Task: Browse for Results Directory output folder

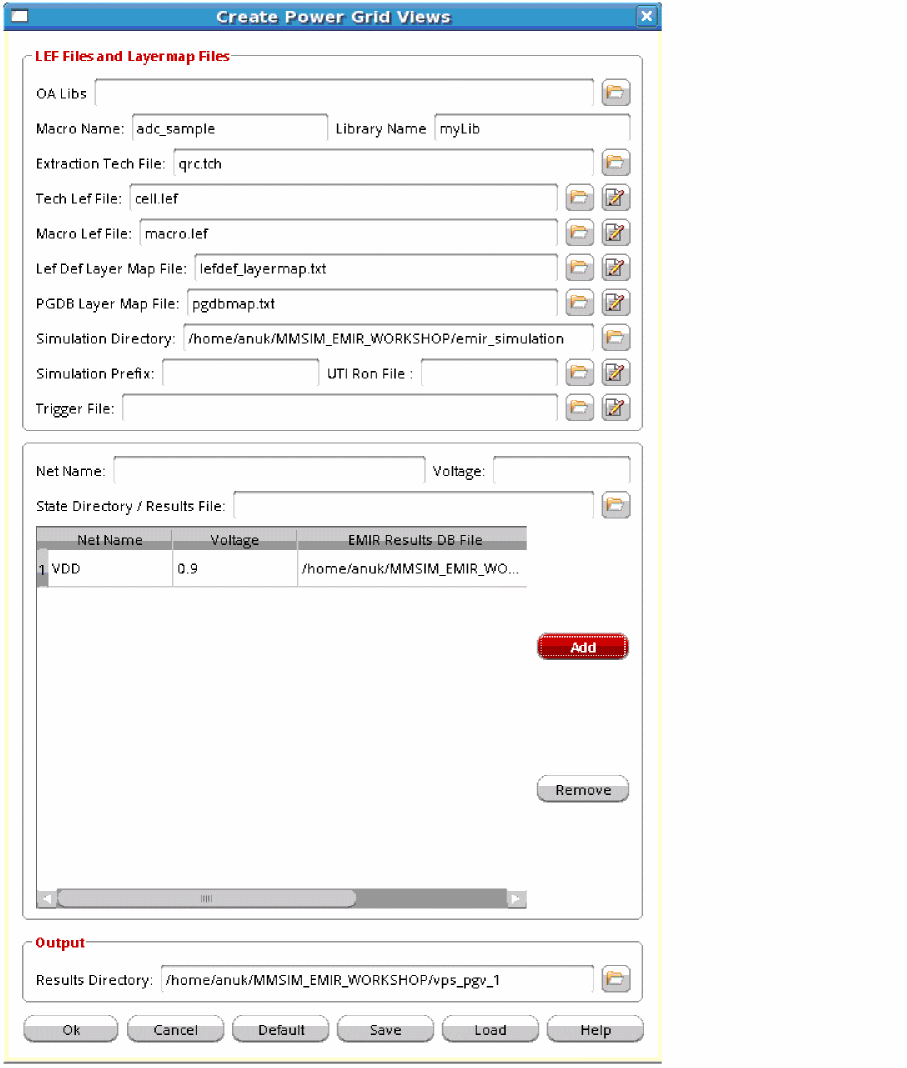Action: 616,979
